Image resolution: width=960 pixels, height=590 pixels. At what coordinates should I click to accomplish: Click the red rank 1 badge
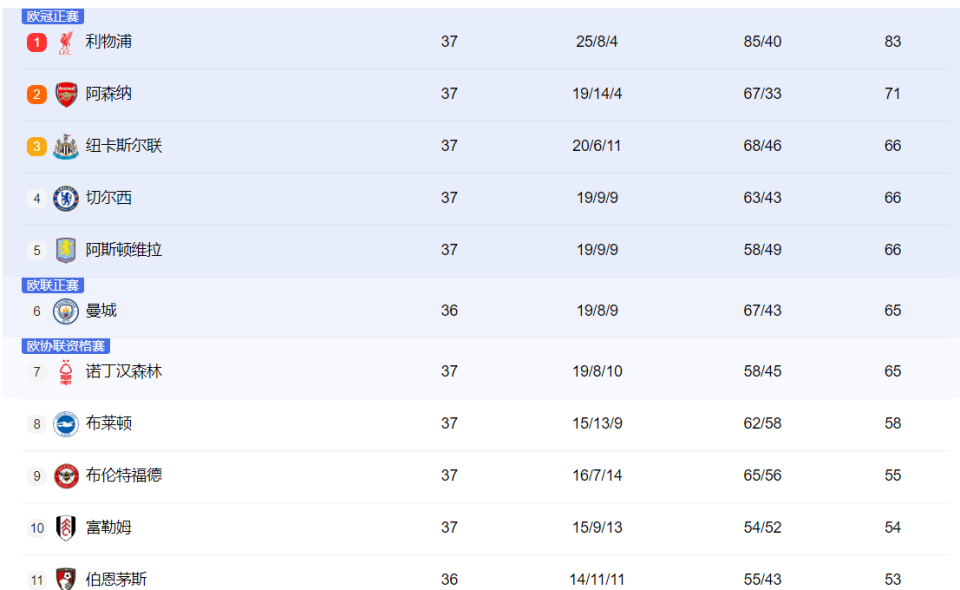coord(37,42)
